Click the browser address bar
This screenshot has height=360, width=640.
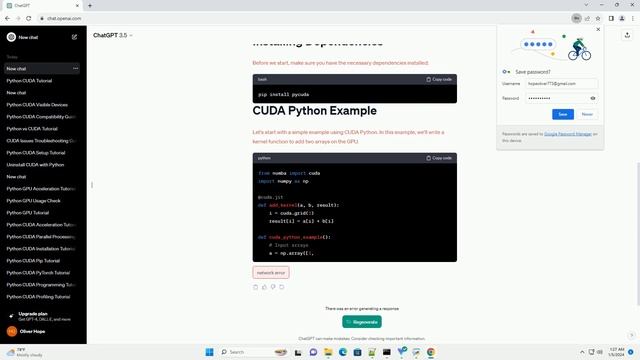click(302, 18)
